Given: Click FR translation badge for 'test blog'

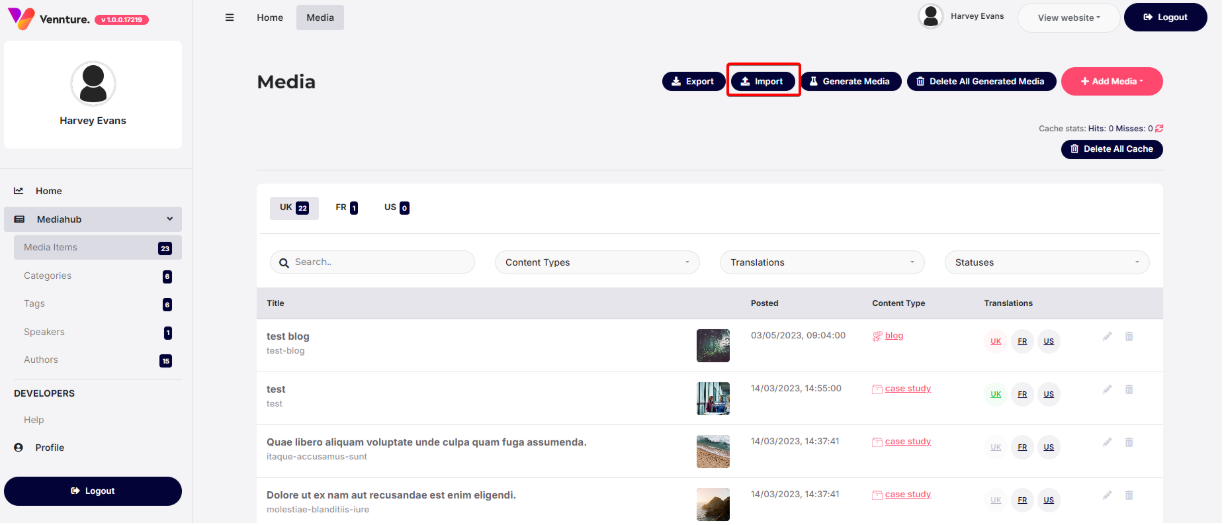Looking at the screenshot, I should click(x=1022, y=341).
